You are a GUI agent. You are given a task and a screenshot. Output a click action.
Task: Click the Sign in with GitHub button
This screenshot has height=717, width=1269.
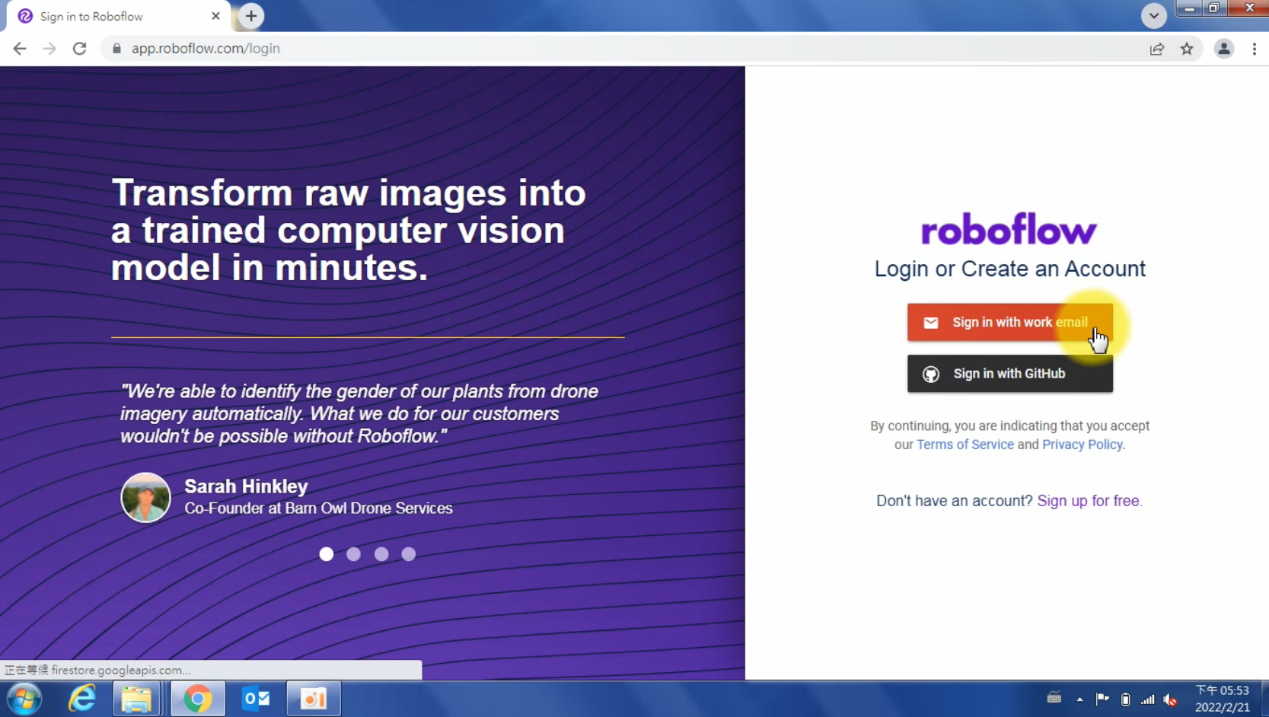tap(1009, 374)
